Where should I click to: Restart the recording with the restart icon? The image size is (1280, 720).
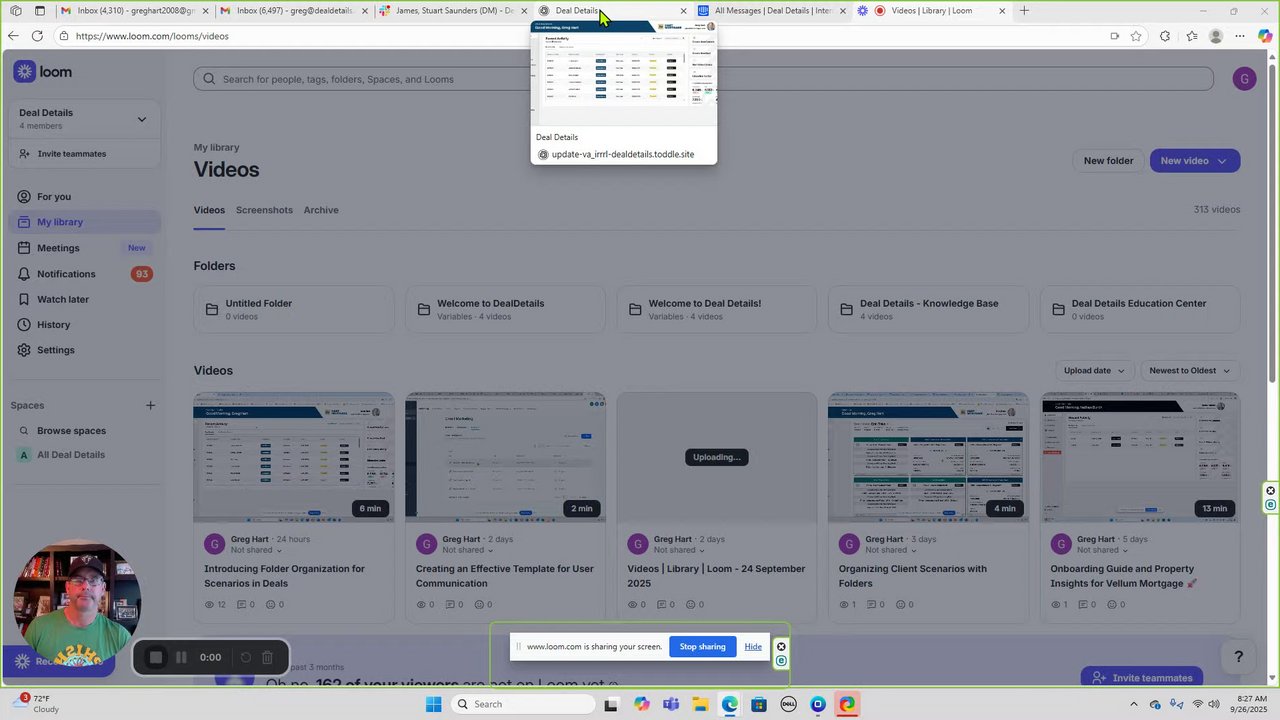pos(245,657)
